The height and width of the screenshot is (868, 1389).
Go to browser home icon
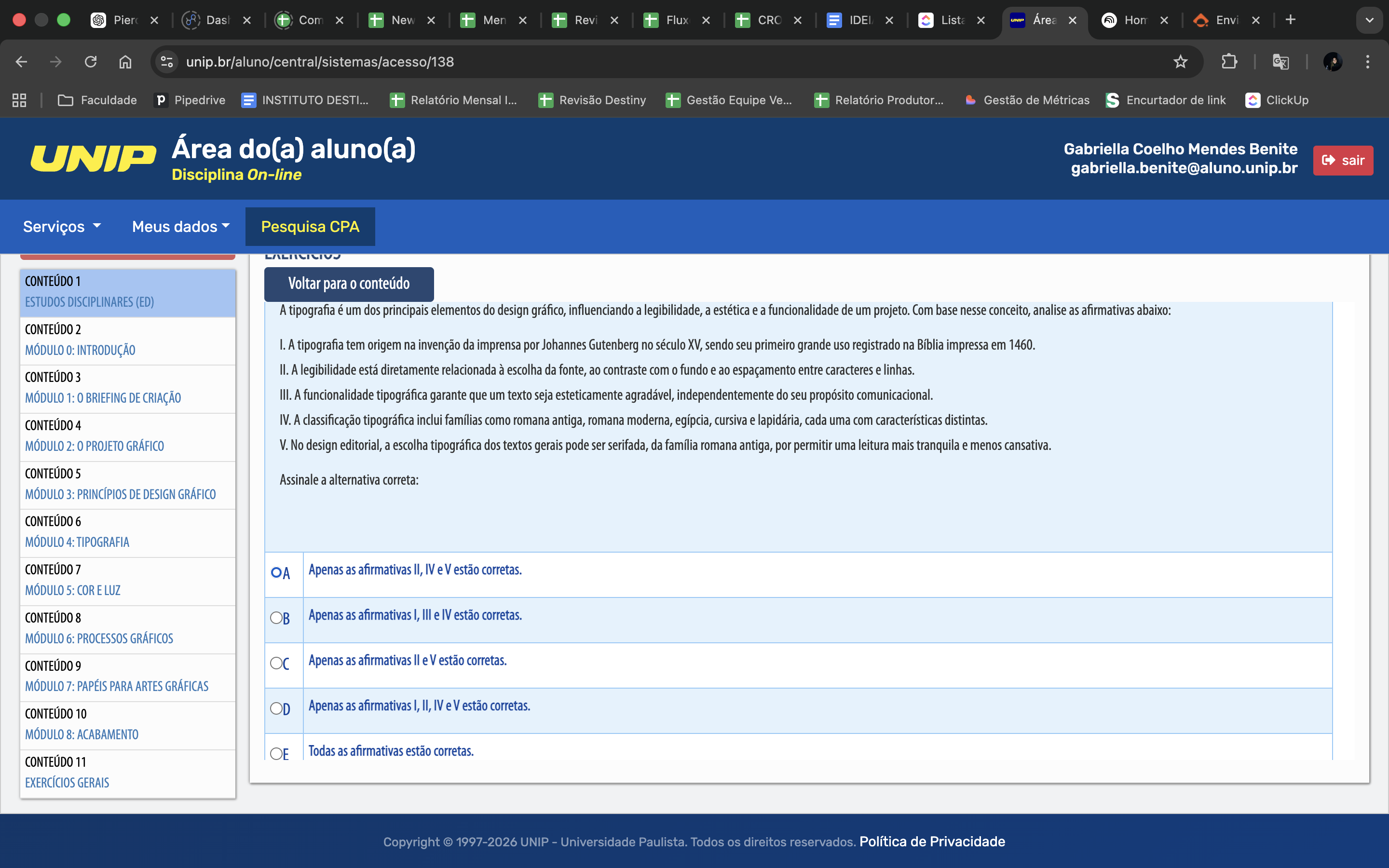coord(125,61)
